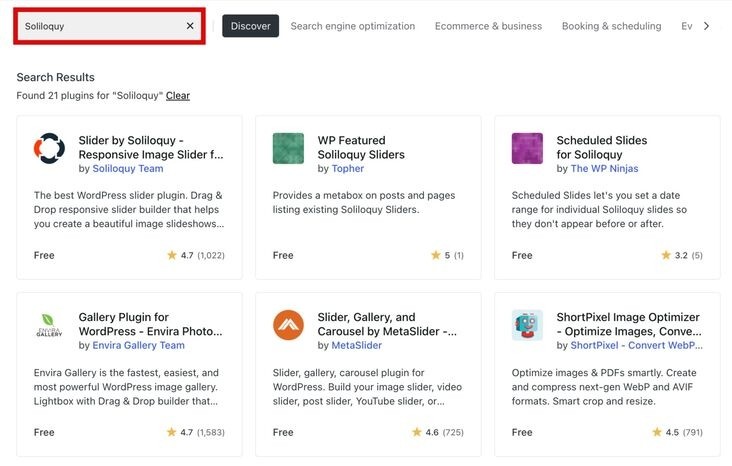Click the 4.6 (725) star rating

(438, 432)
